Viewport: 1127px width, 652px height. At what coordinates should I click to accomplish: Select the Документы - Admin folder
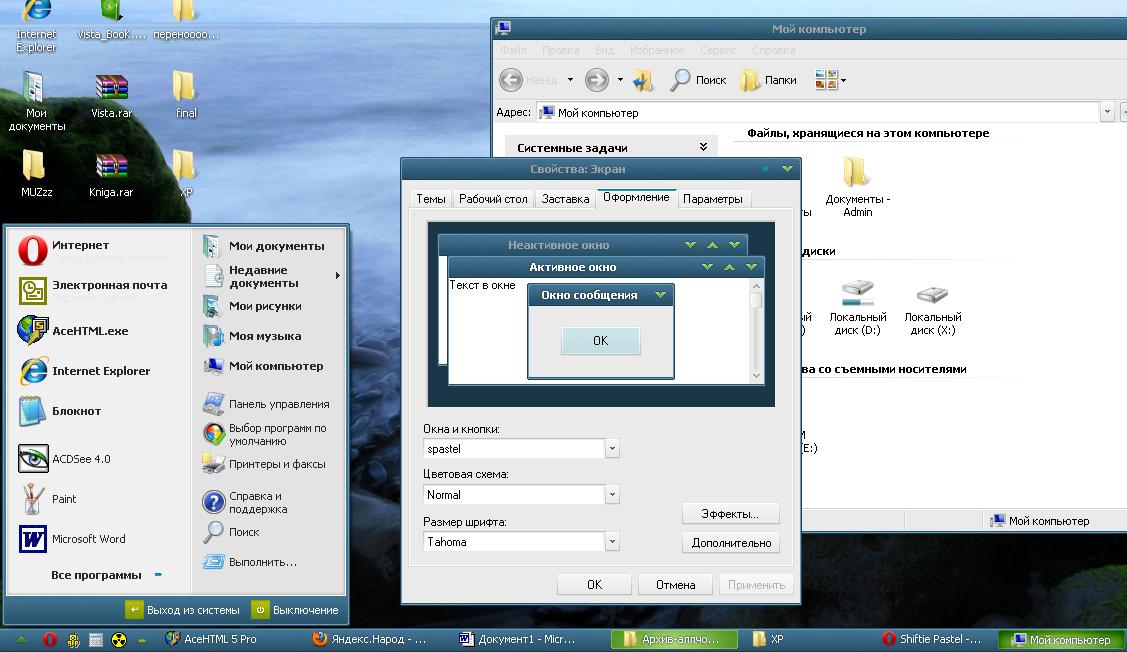857,186
